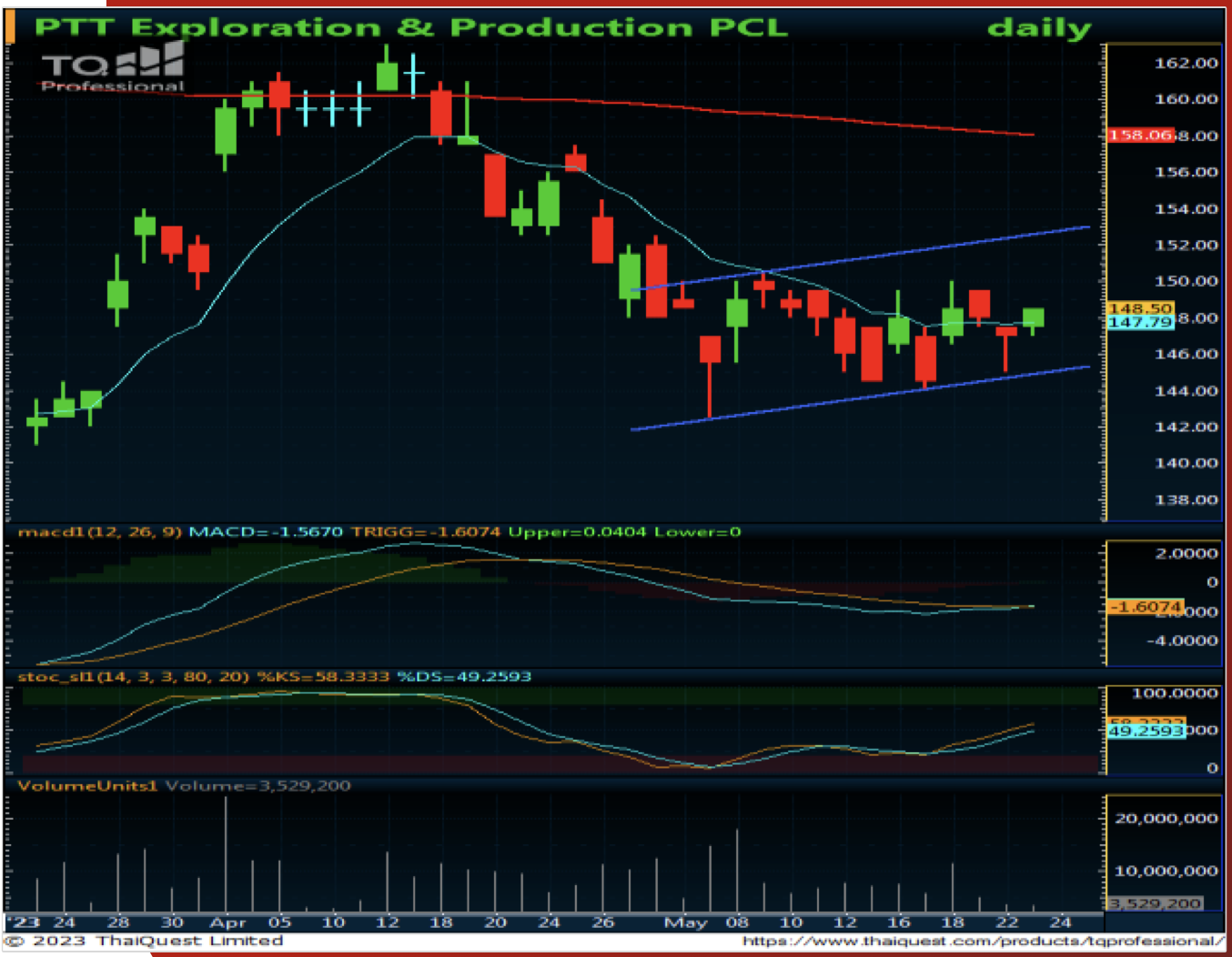Viewport: 1232px width, 957px height.
Task: Click the tallest volume bar above Apr
Action: (226, 853)
